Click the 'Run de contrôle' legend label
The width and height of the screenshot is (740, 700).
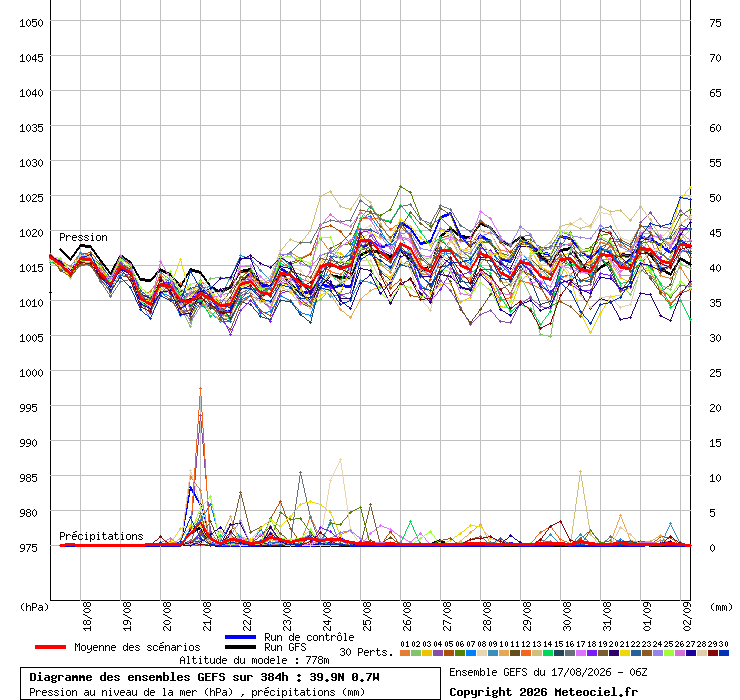[x=309, y=637]
